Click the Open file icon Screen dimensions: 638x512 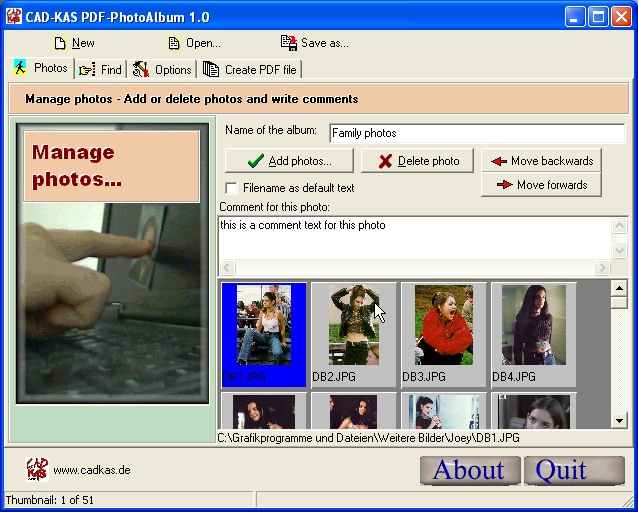(x=174, y=43)
